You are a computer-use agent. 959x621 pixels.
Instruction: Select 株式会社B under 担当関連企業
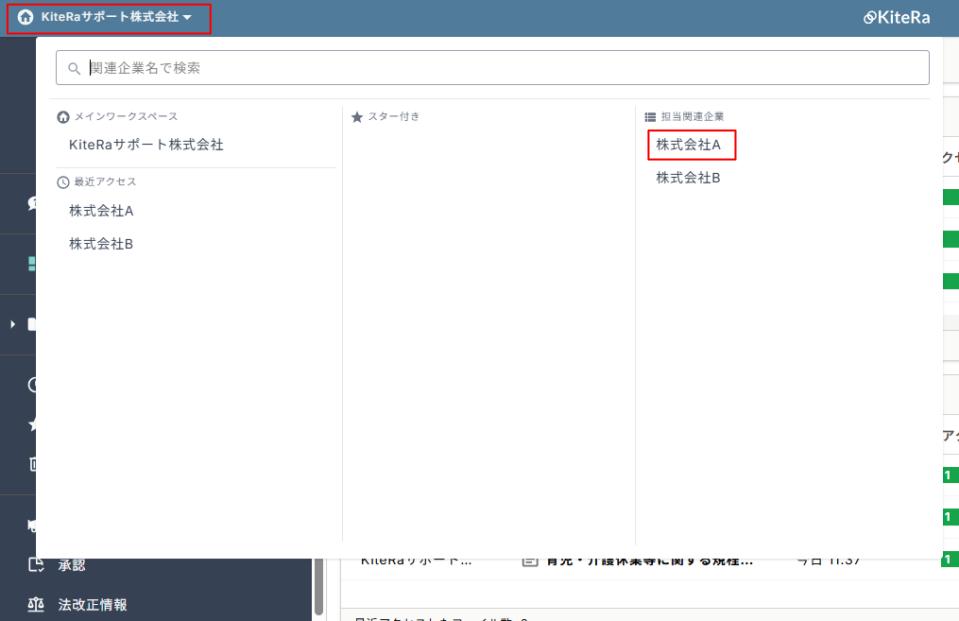point(688,178)
